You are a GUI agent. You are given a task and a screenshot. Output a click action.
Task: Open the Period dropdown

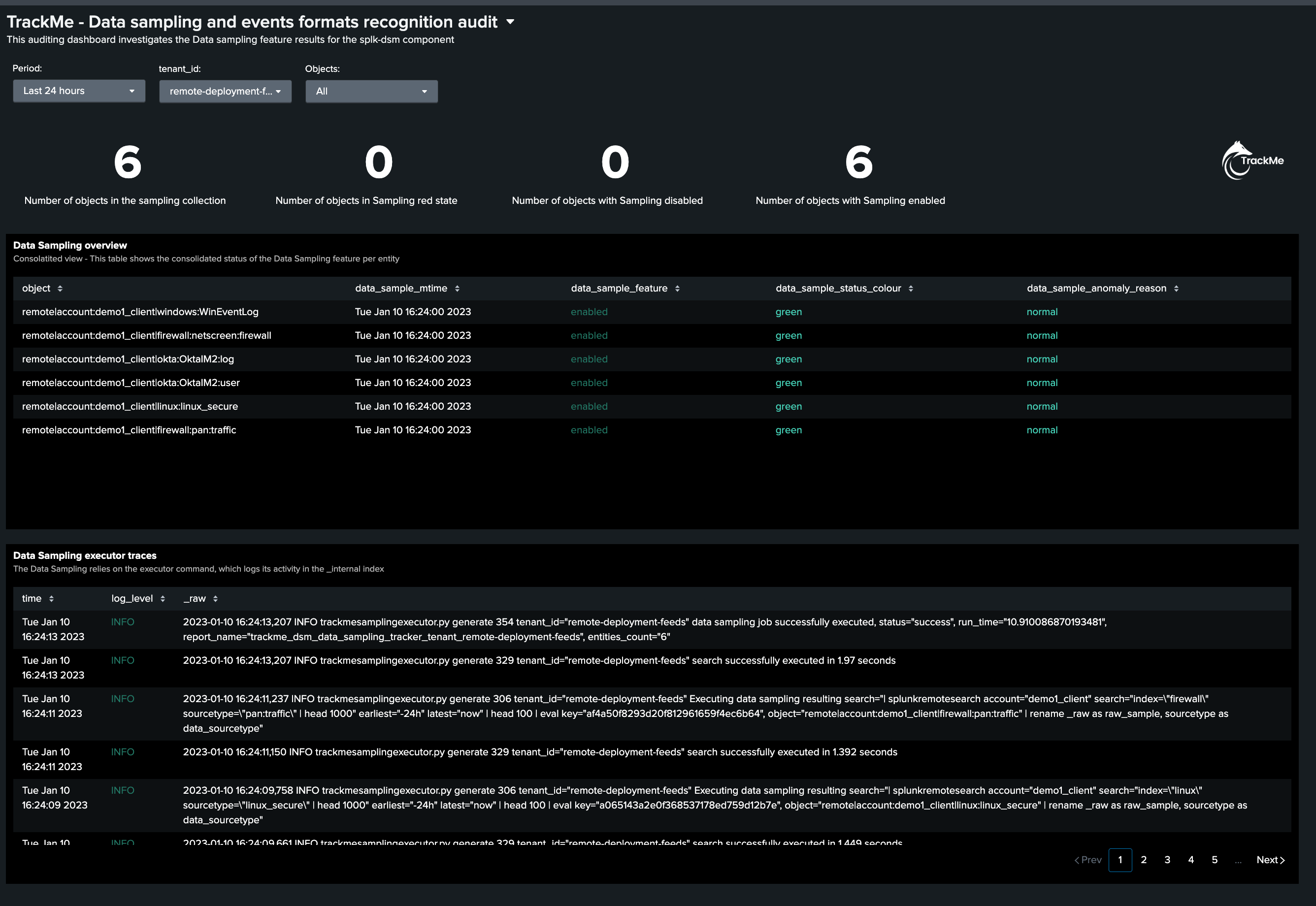point(79,91)
